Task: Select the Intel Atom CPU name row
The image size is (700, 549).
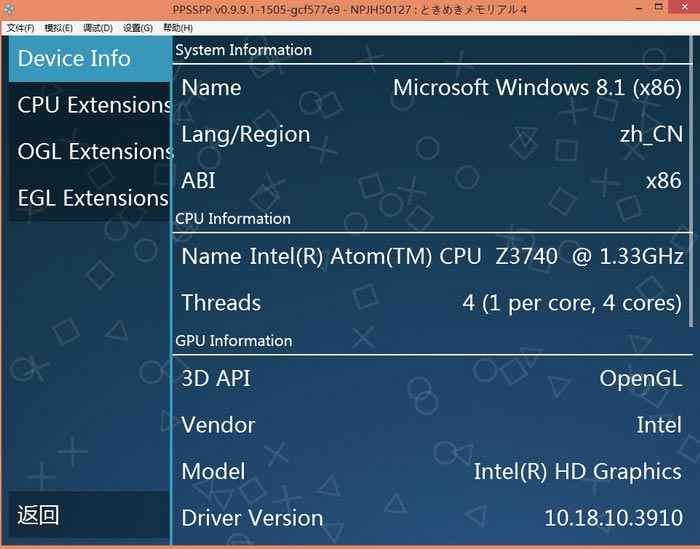Action: tap(432, 256)
